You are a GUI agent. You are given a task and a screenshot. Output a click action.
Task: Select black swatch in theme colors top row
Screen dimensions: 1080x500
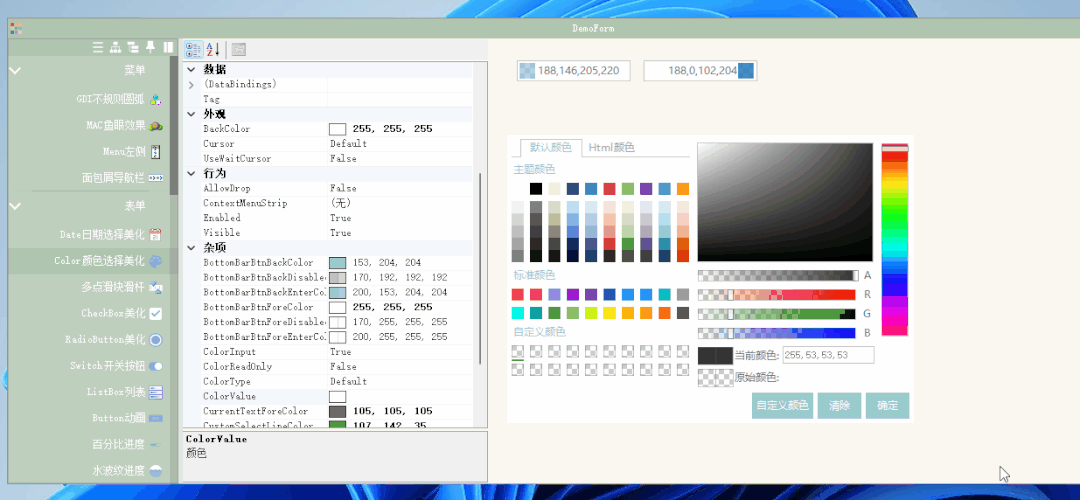coord(536,189)
